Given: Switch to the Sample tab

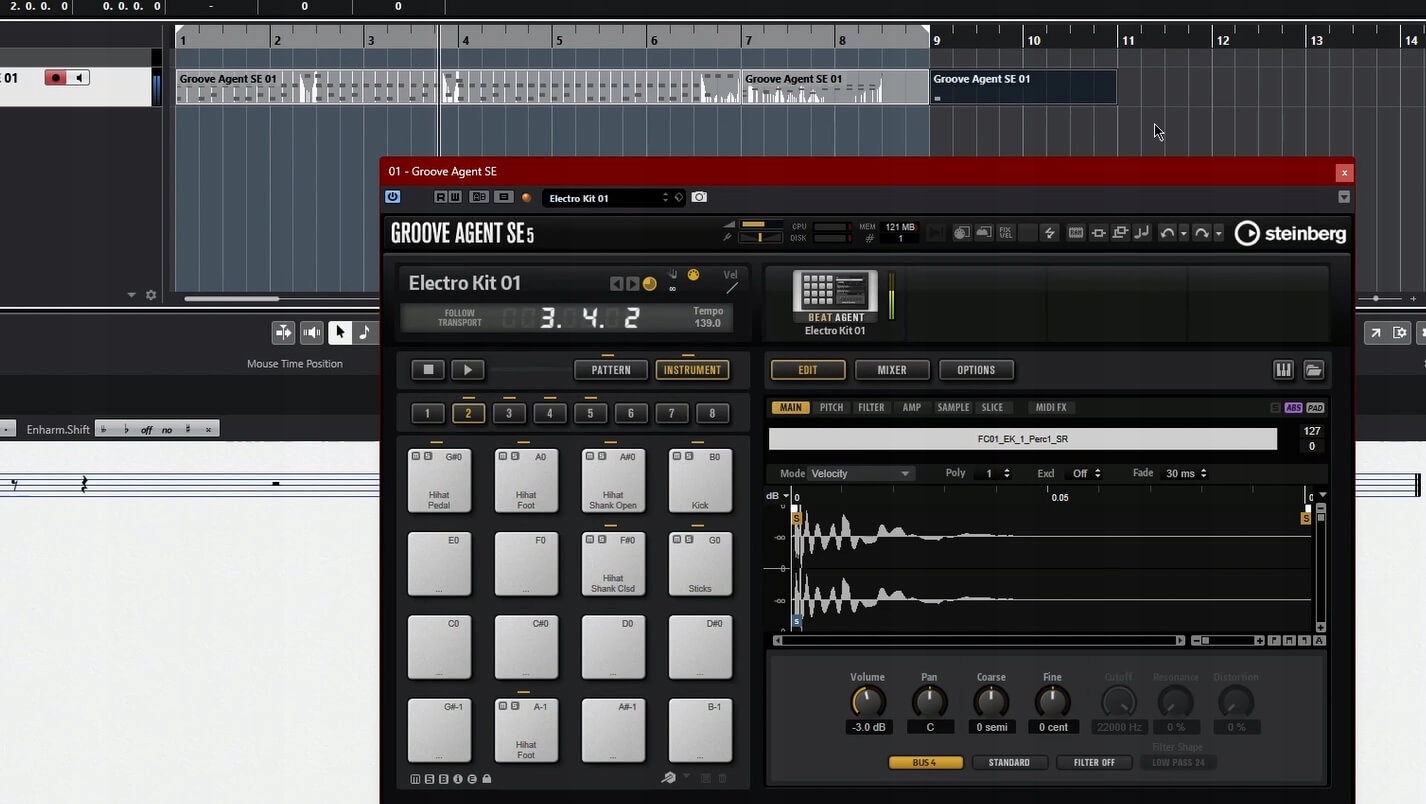Looking at the screenshot, I should 953,408.
